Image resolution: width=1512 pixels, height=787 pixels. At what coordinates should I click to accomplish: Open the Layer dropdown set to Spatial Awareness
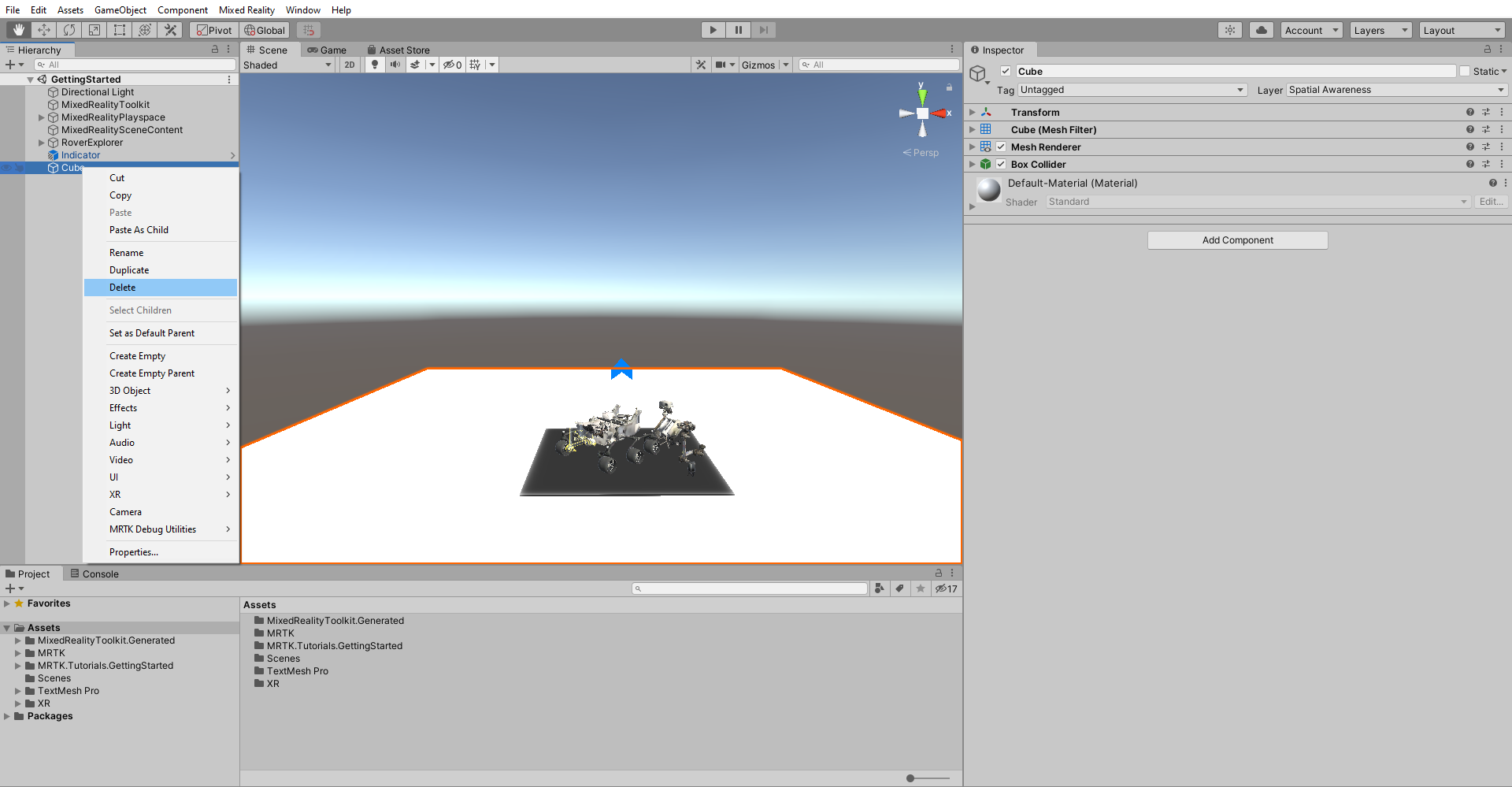1394,90
